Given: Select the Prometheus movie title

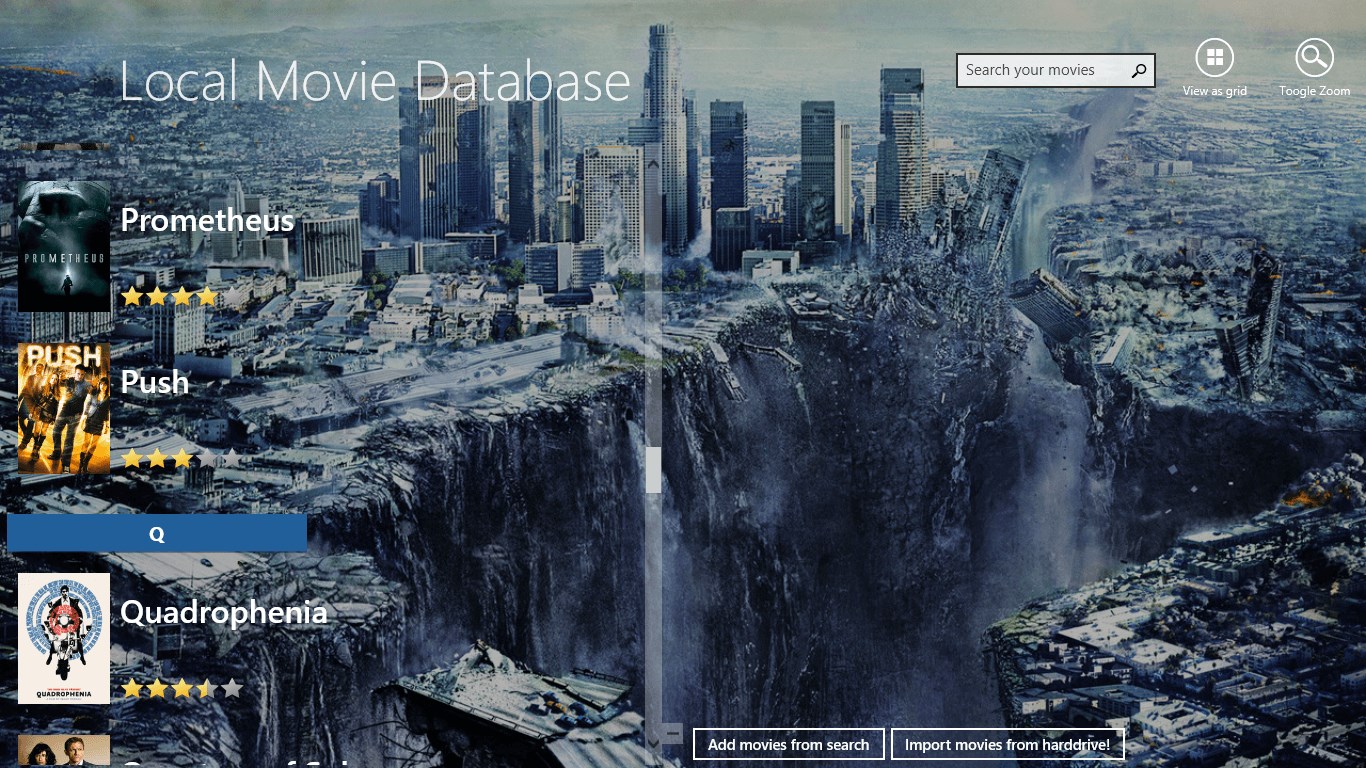Looking at the screenshot, I should pos(207,221).
